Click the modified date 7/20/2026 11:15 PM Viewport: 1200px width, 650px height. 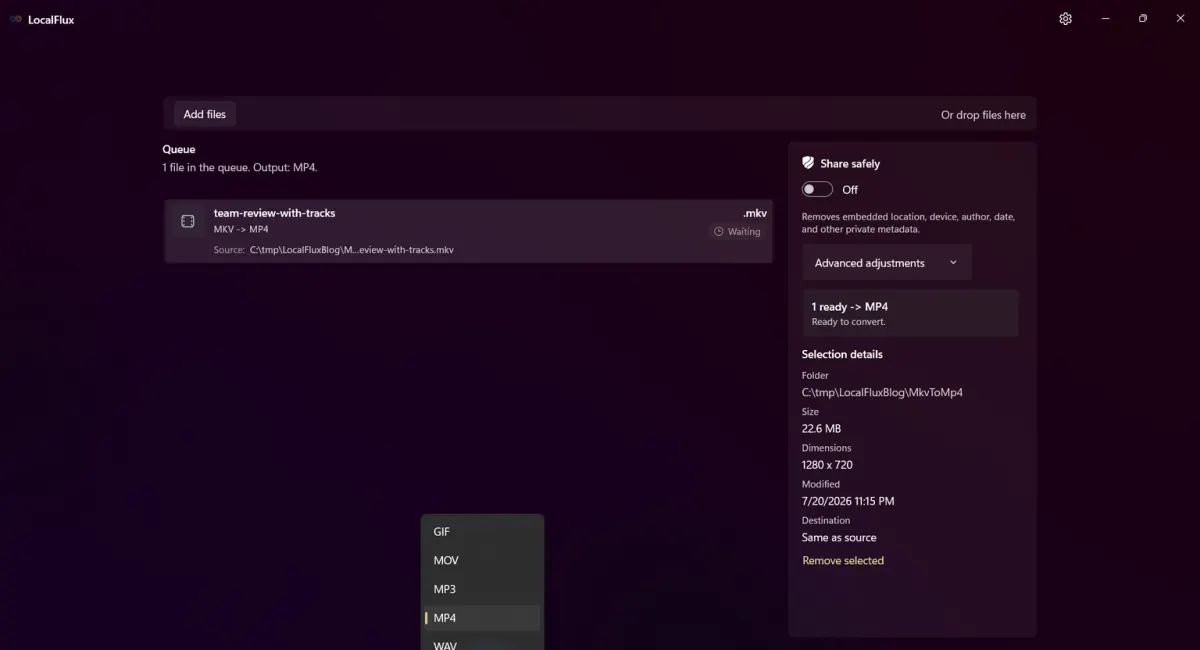point(848,501)
